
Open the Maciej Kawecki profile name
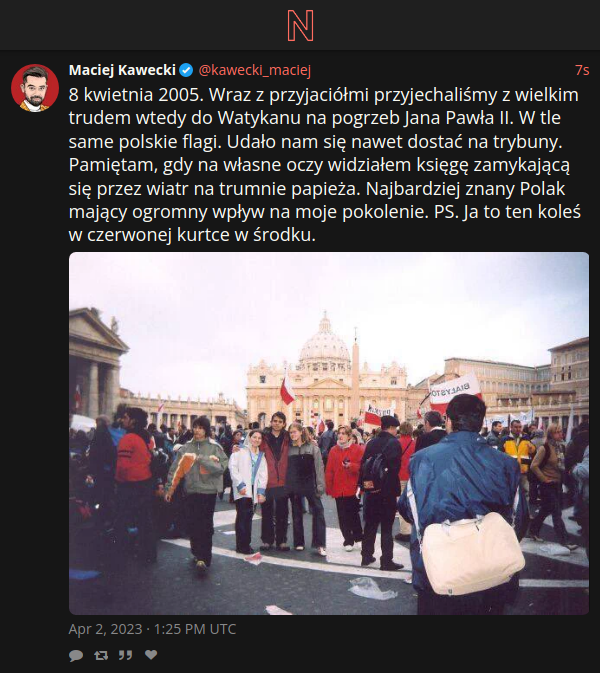(x=122, y=70)
